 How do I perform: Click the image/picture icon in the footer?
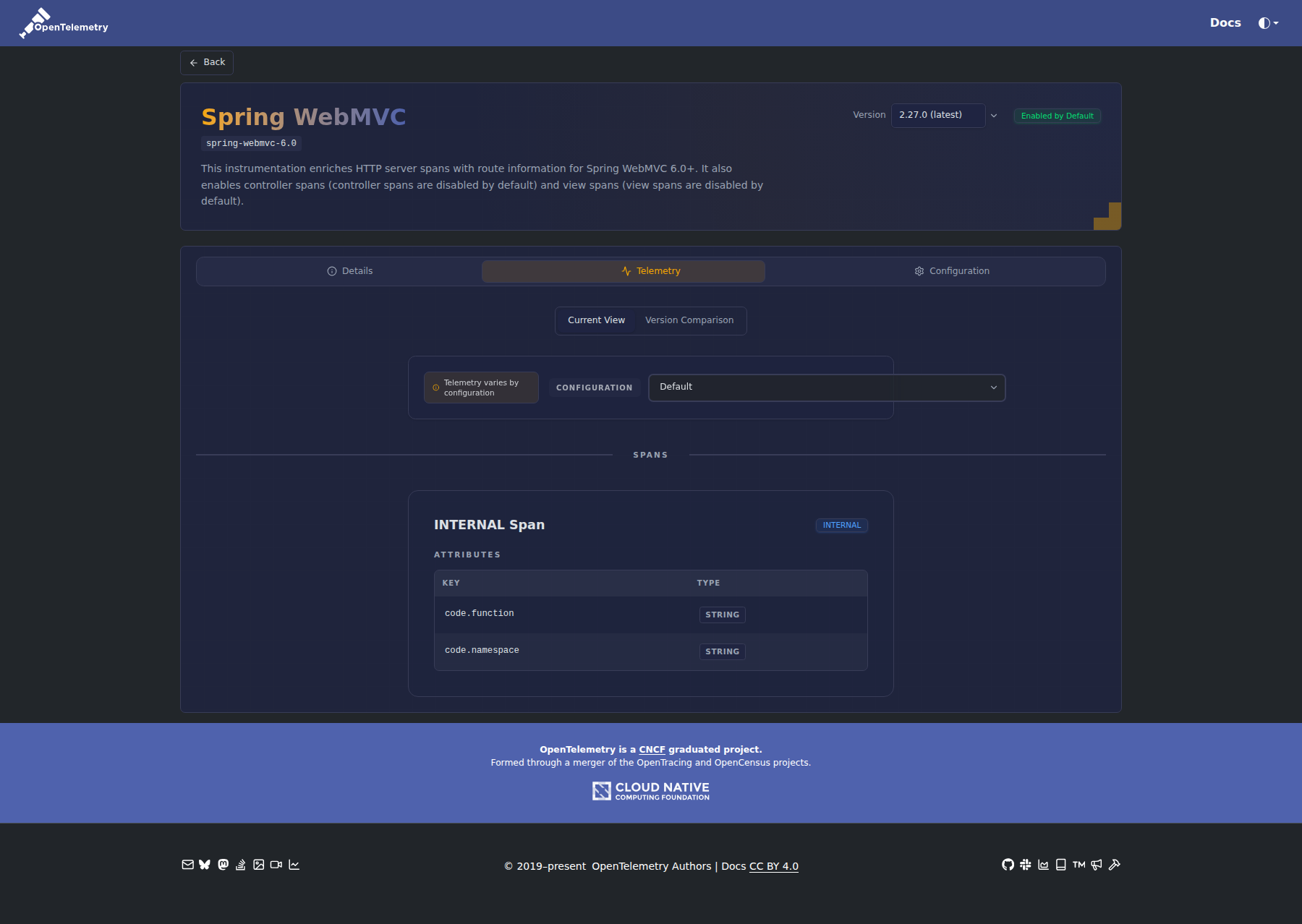pos(258,865)
